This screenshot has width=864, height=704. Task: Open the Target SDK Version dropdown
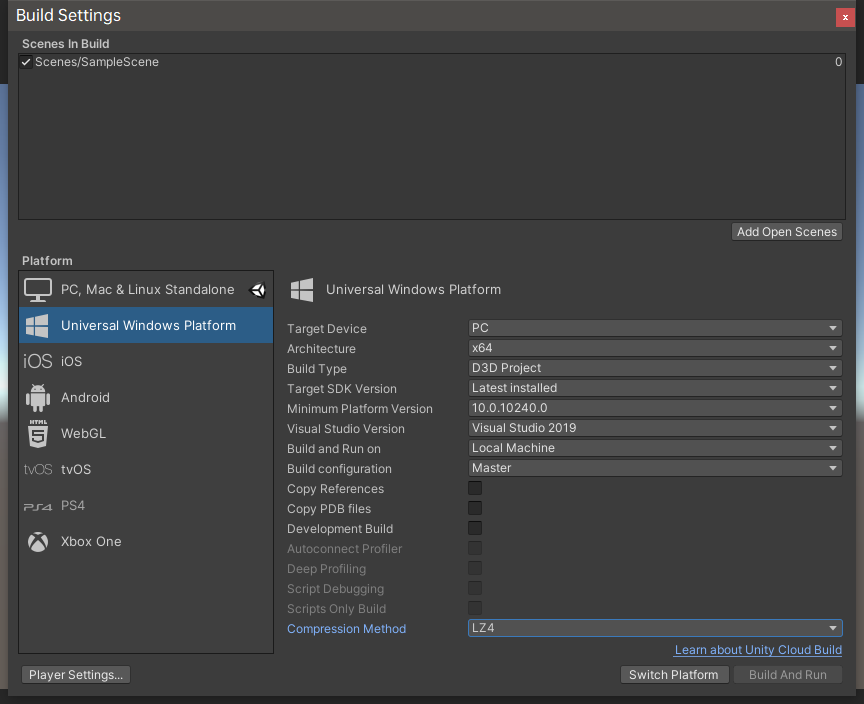point(655,388)
